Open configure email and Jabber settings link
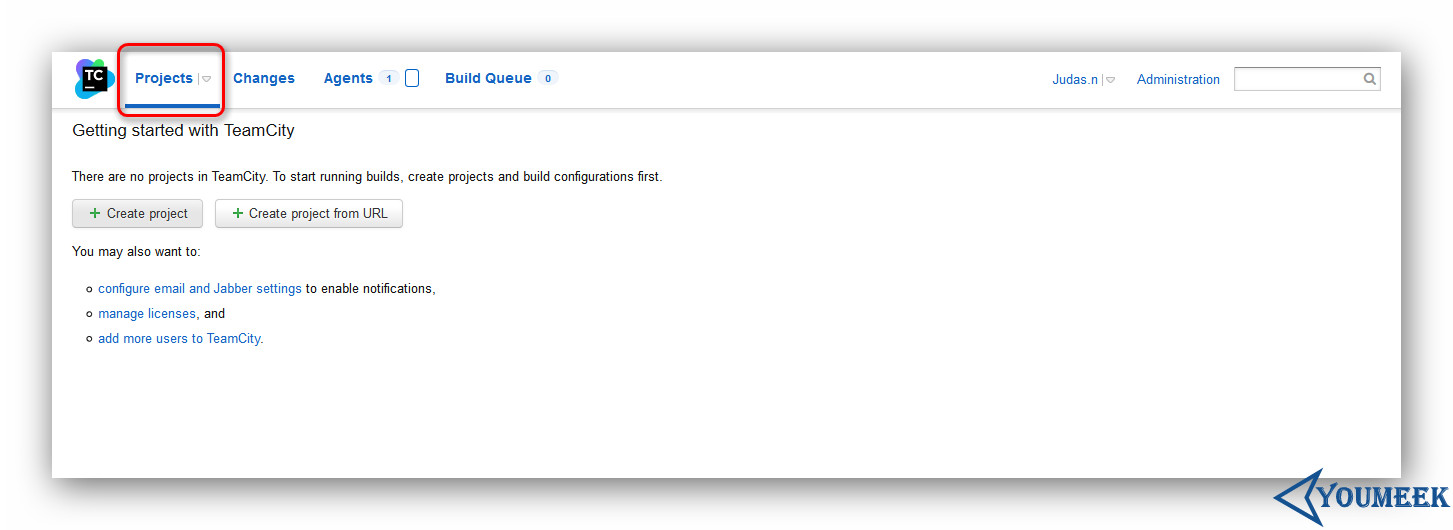 click(200, 288)
